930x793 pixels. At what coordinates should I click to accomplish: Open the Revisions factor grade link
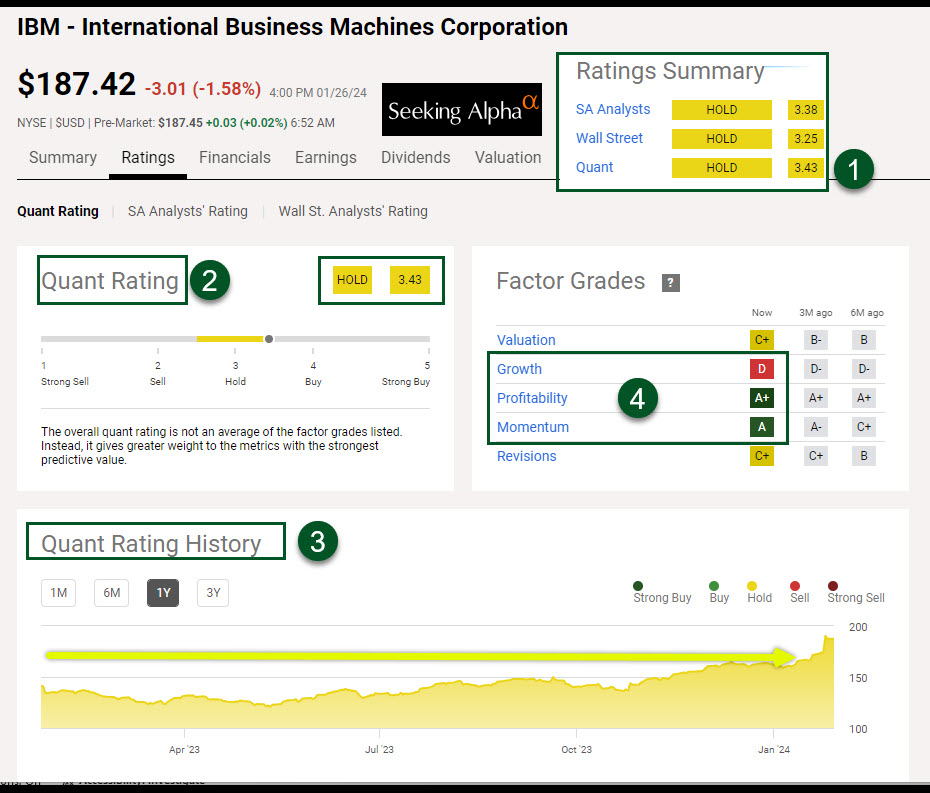526,456
